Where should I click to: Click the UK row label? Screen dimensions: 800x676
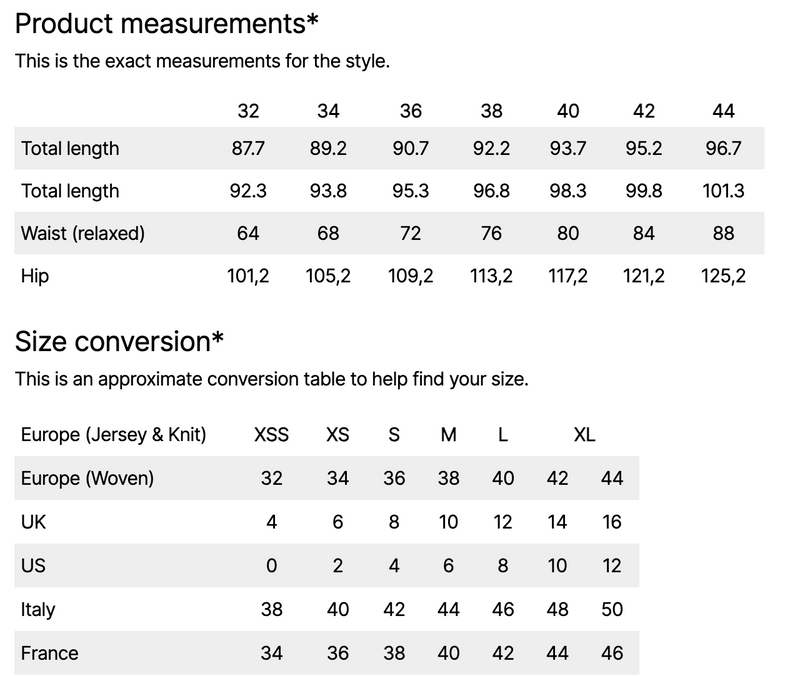(x=33, y=522)
